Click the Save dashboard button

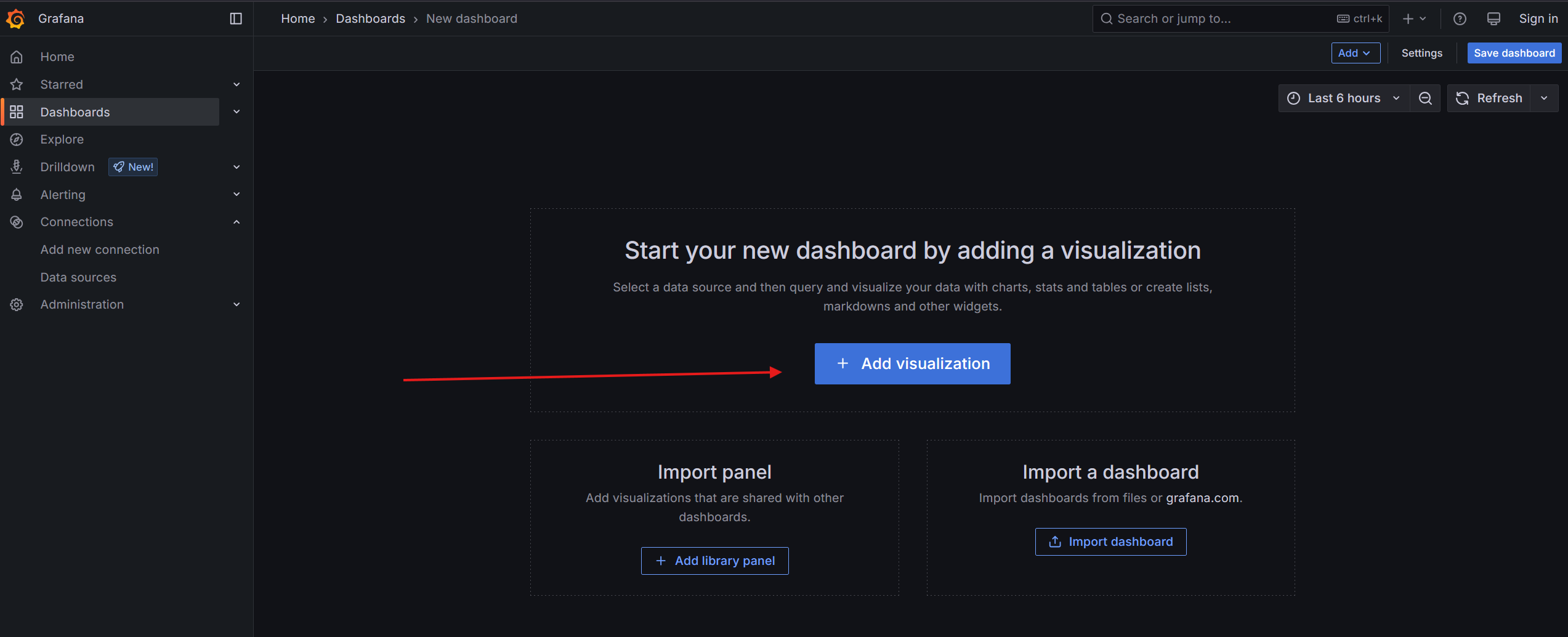[1514, 53]
